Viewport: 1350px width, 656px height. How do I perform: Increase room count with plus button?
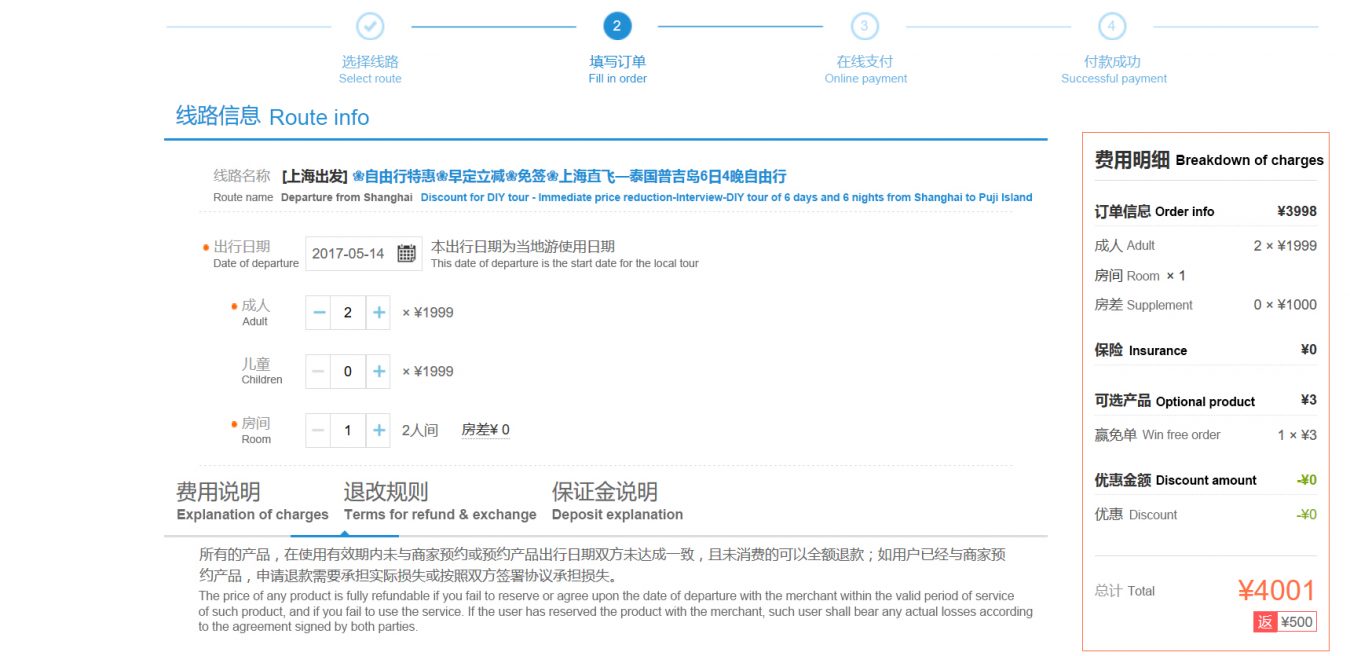coord(379,431)
